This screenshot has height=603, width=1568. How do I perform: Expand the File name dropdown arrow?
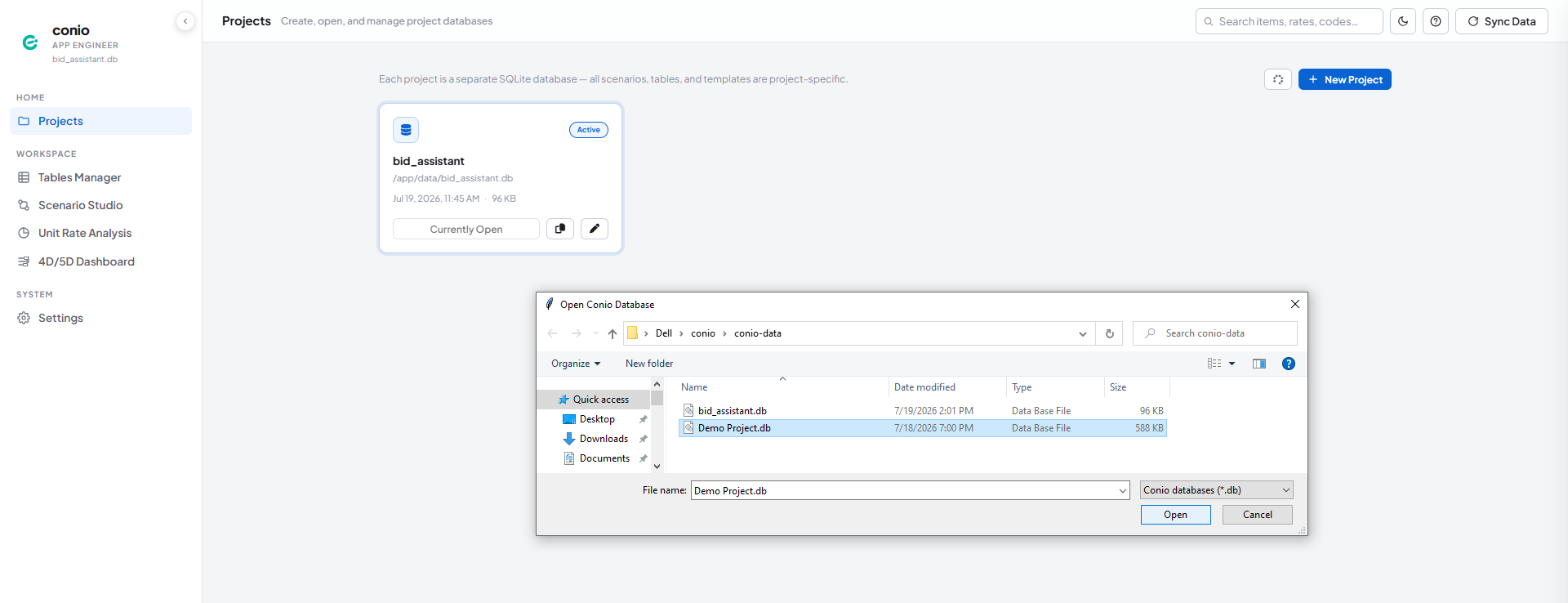(x=1123, y=490)
